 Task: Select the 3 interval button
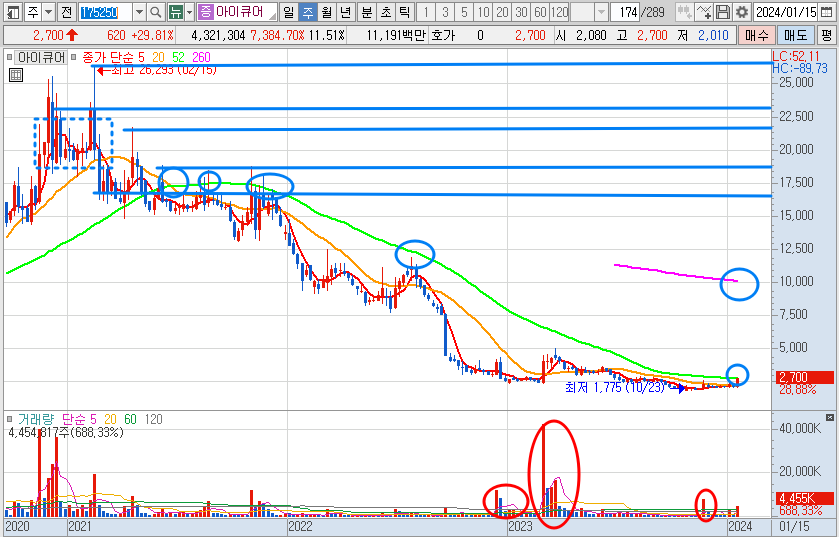point(445,12)
